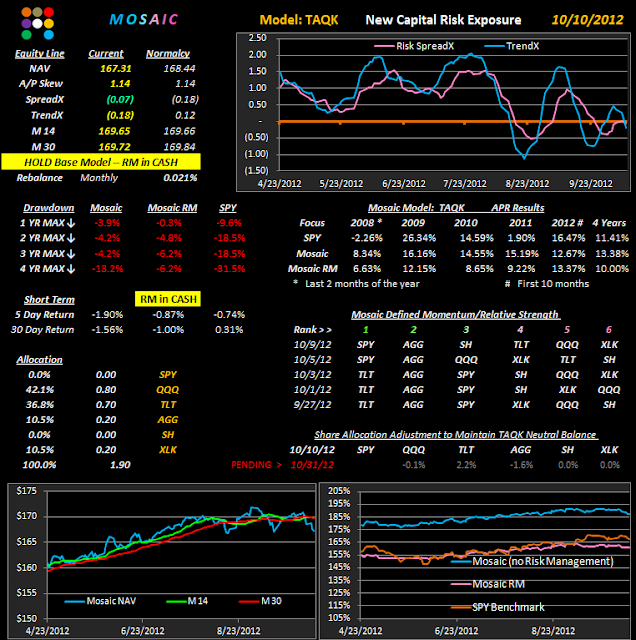Click the 'Allocation' section header
The height and width of the screenshot is (640, 636).
39,360
